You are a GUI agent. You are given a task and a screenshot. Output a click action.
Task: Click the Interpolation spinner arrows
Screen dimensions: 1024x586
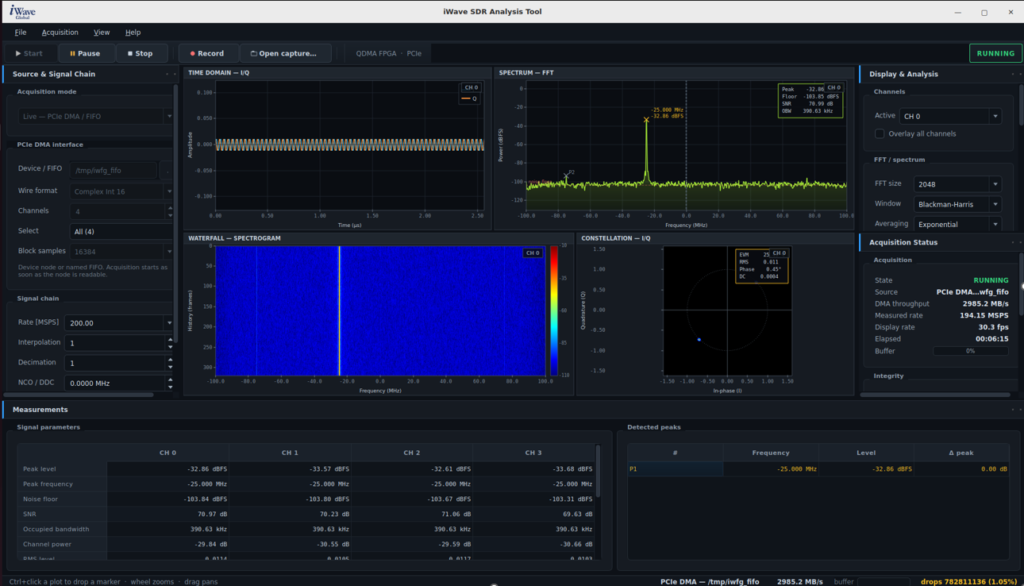click(x=170, y=343)
